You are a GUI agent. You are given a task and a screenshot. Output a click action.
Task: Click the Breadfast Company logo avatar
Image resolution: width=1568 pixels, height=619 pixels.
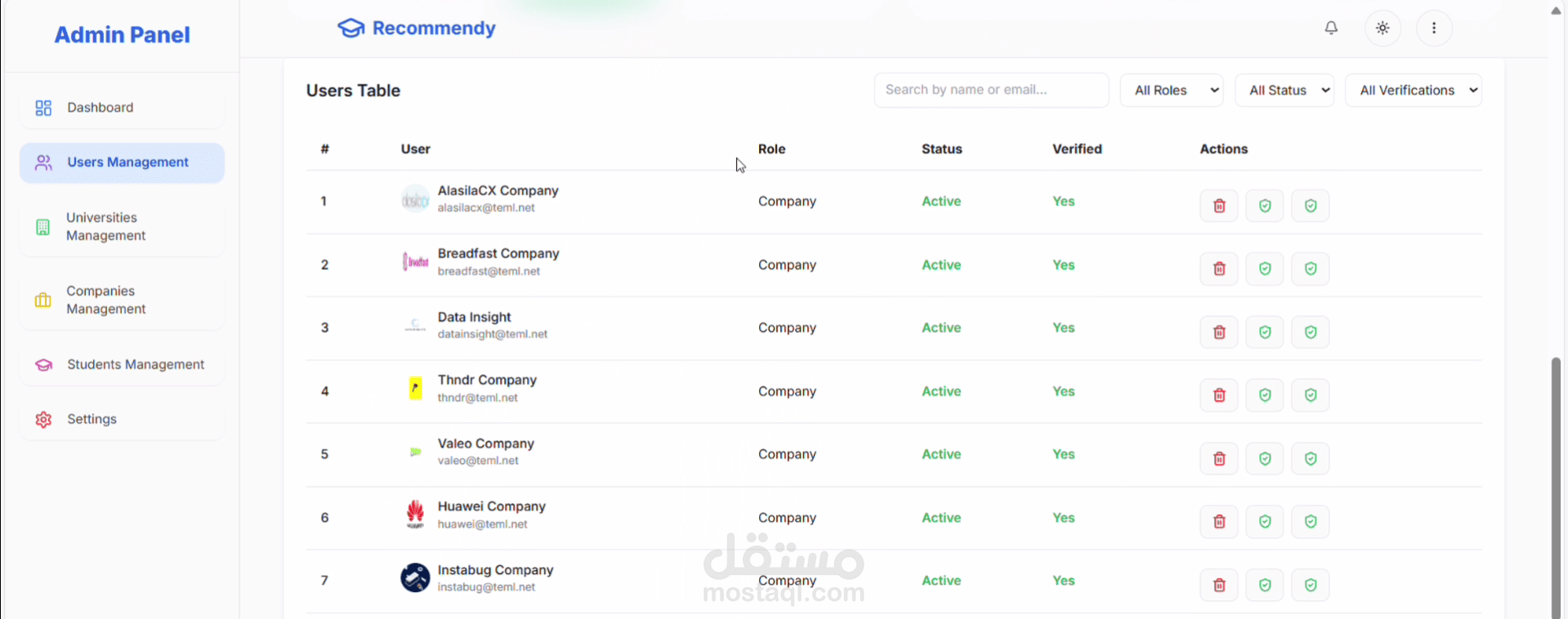(x=415, y=262)
